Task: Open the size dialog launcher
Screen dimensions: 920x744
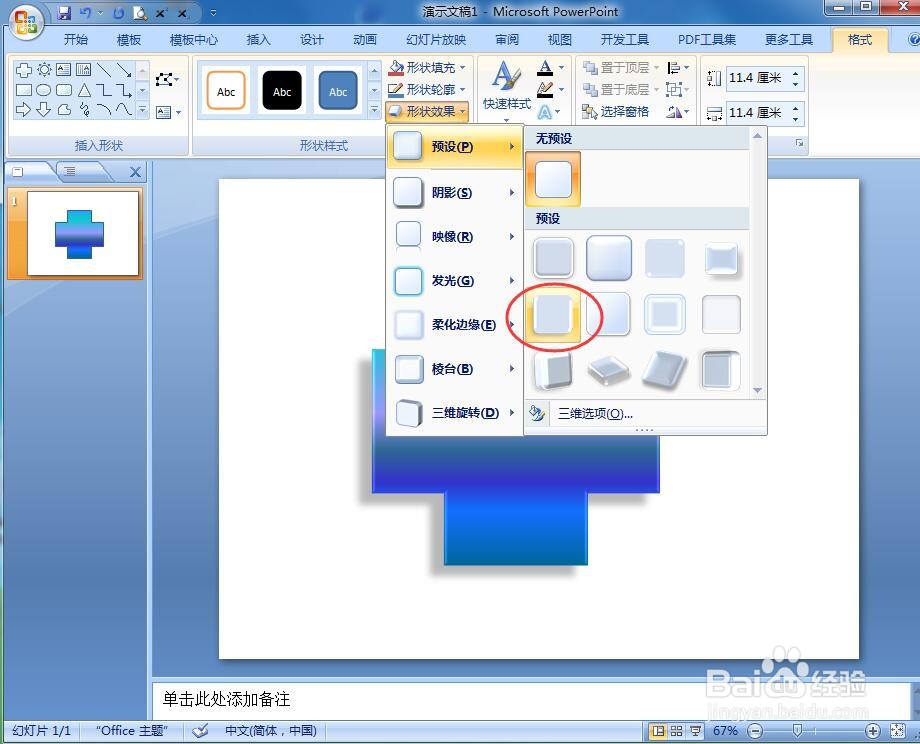Action: coord(799,143)
